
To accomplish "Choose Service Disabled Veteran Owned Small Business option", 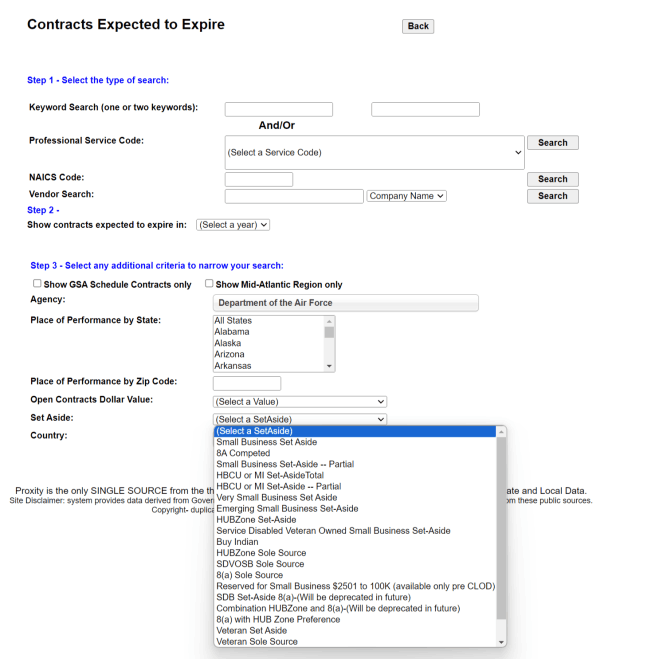I will point(355,531).
